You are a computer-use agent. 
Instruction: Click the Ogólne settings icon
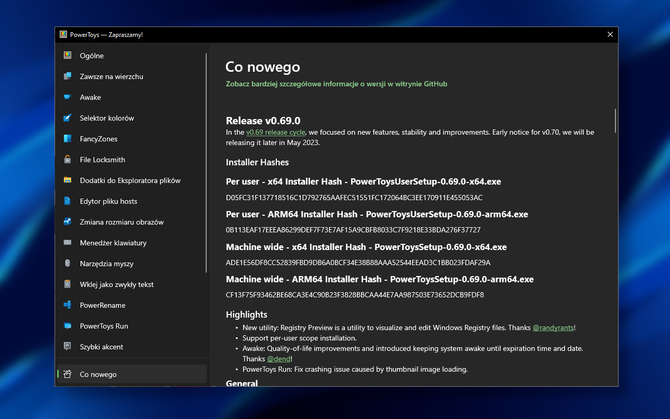pos(67,56)
